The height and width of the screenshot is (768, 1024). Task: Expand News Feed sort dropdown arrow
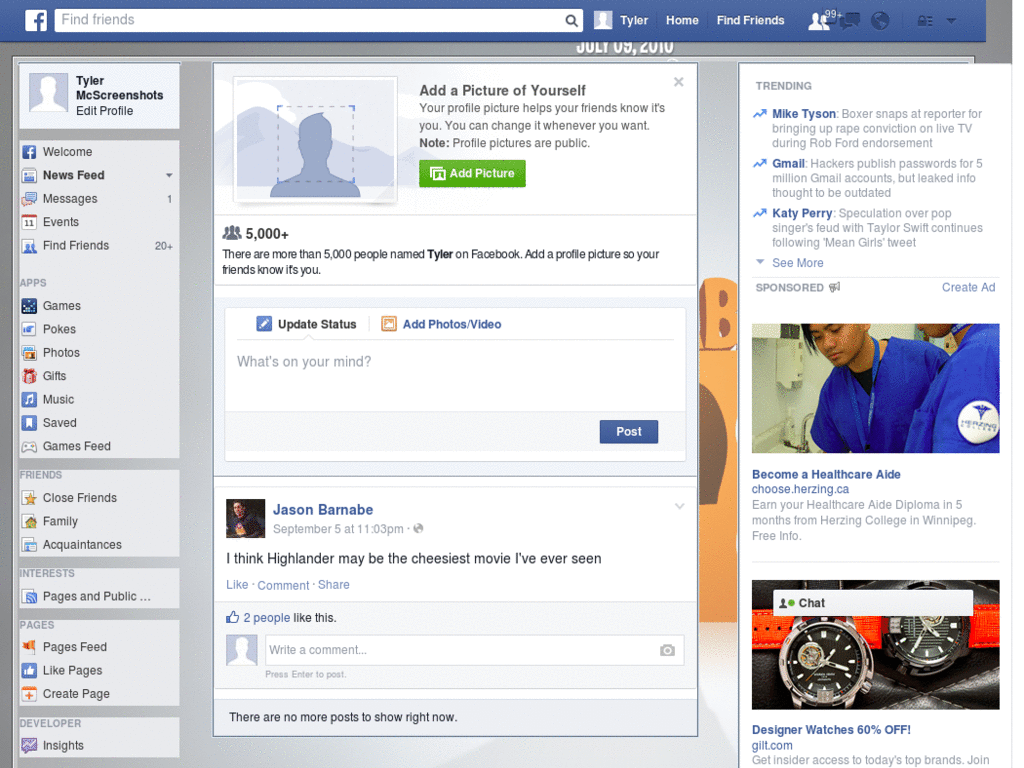[169, 176]
